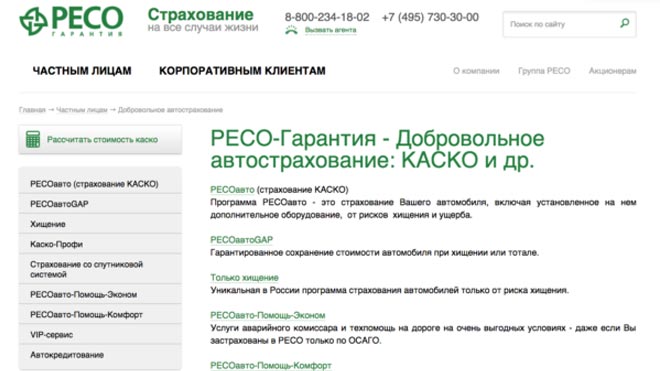Click the РЕСО Гарантия logo
This screenshot has width=660, height=371.
(x=71, y=21)
